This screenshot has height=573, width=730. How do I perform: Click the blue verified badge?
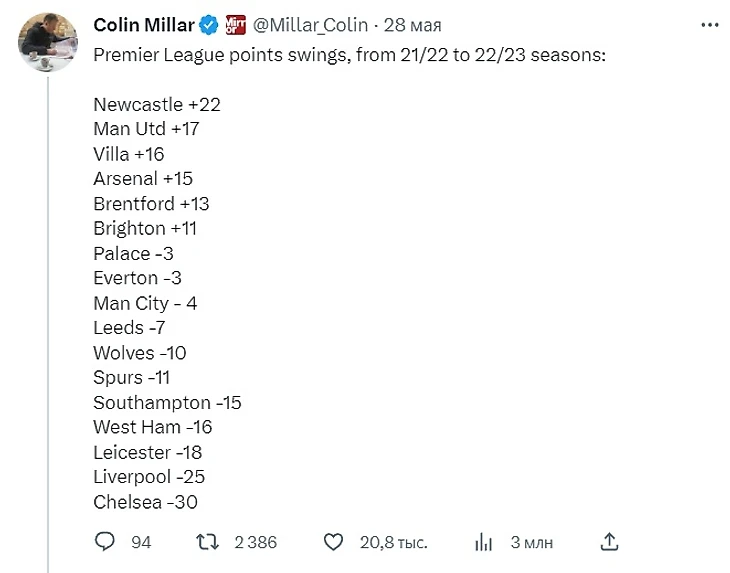click(209, 25)
